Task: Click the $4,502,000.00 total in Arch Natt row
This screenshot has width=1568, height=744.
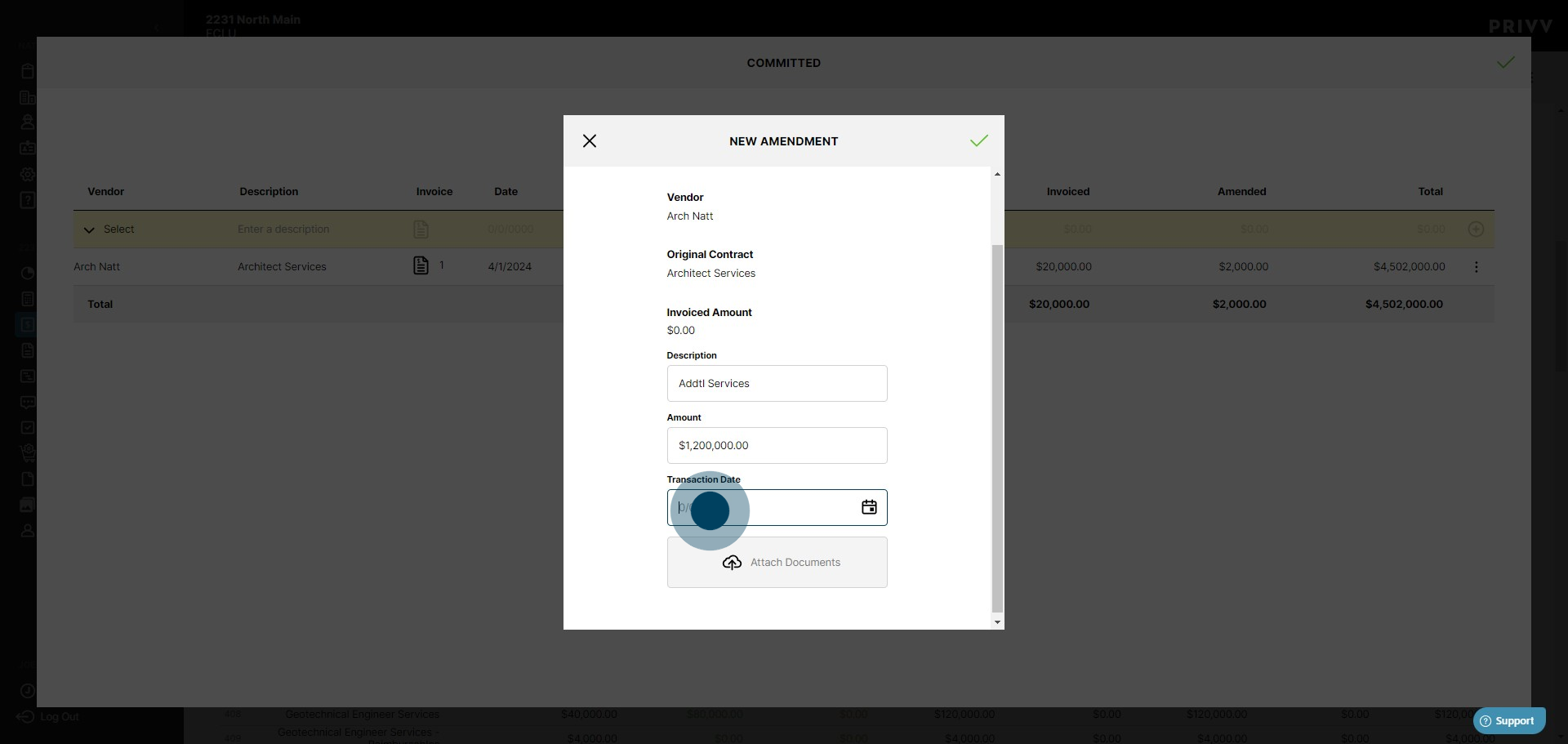Action: tap(1410, 267)
